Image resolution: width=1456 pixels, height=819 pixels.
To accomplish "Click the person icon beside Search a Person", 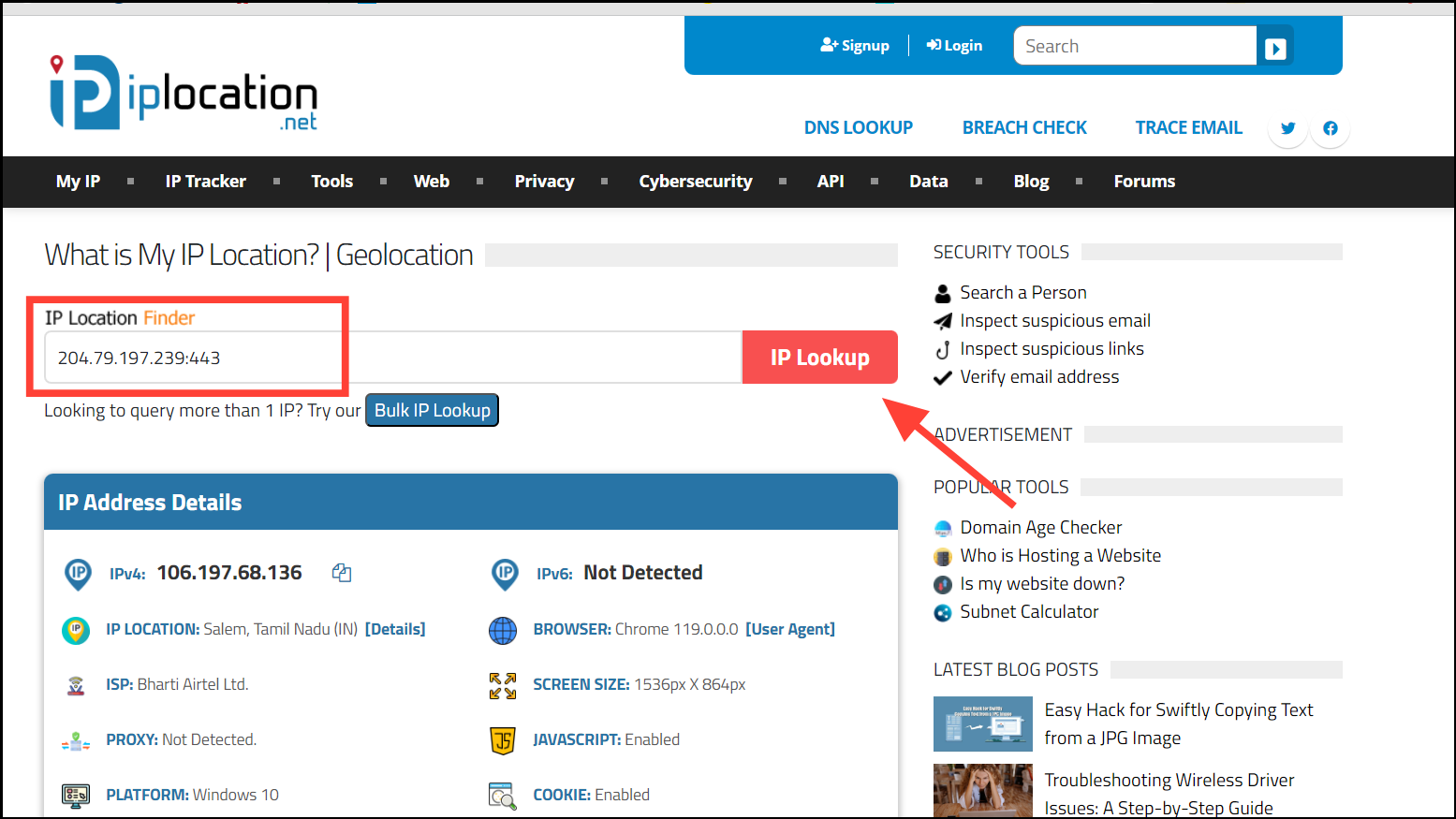I will point(943,293).
